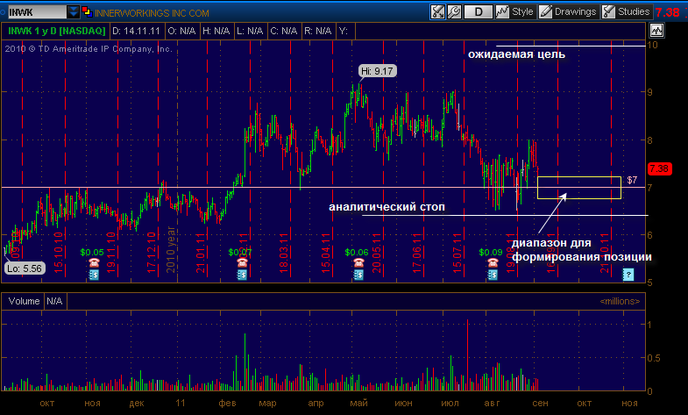Viewport: 688px width, 415px height.
Task: Click the 'дек' month label on time axis
Action: coord(137,403)
